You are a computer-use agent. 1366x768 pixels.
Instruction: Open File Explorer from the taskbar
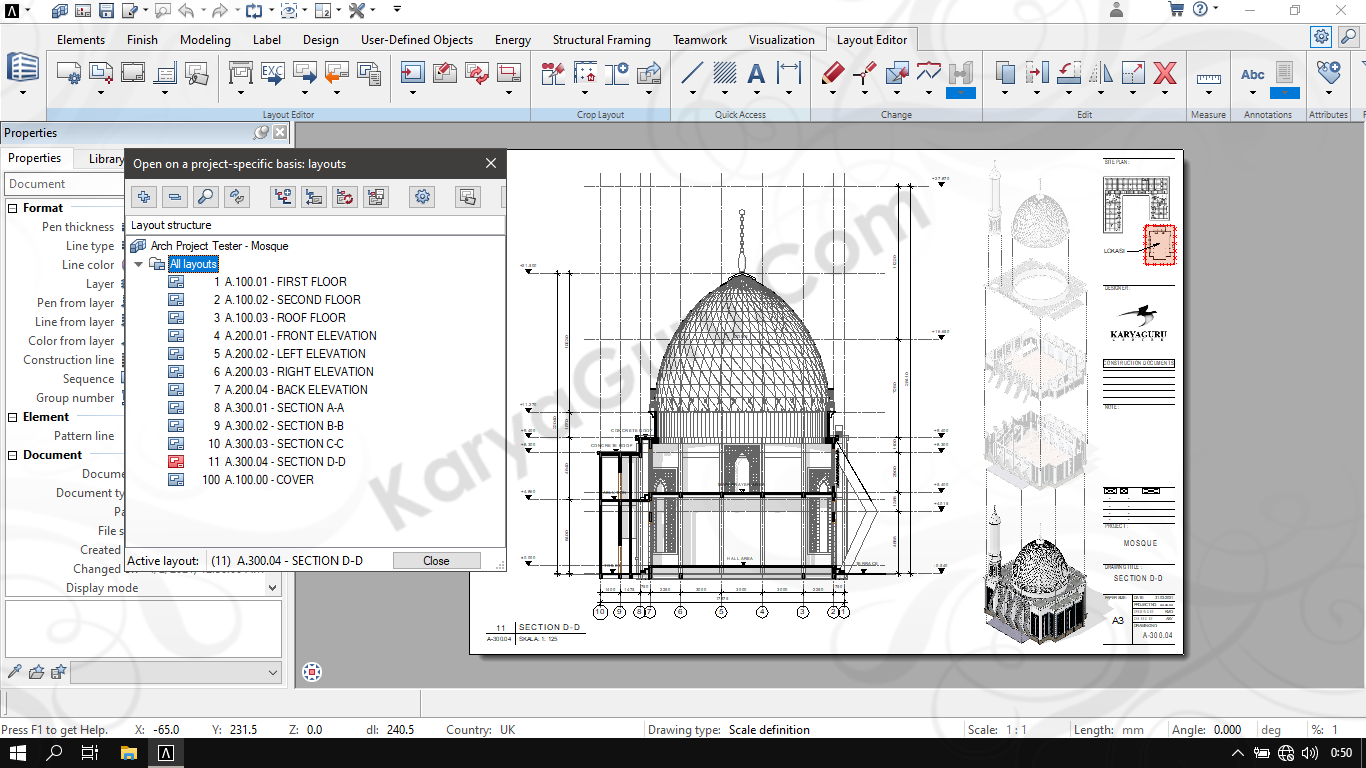(128, 753)
